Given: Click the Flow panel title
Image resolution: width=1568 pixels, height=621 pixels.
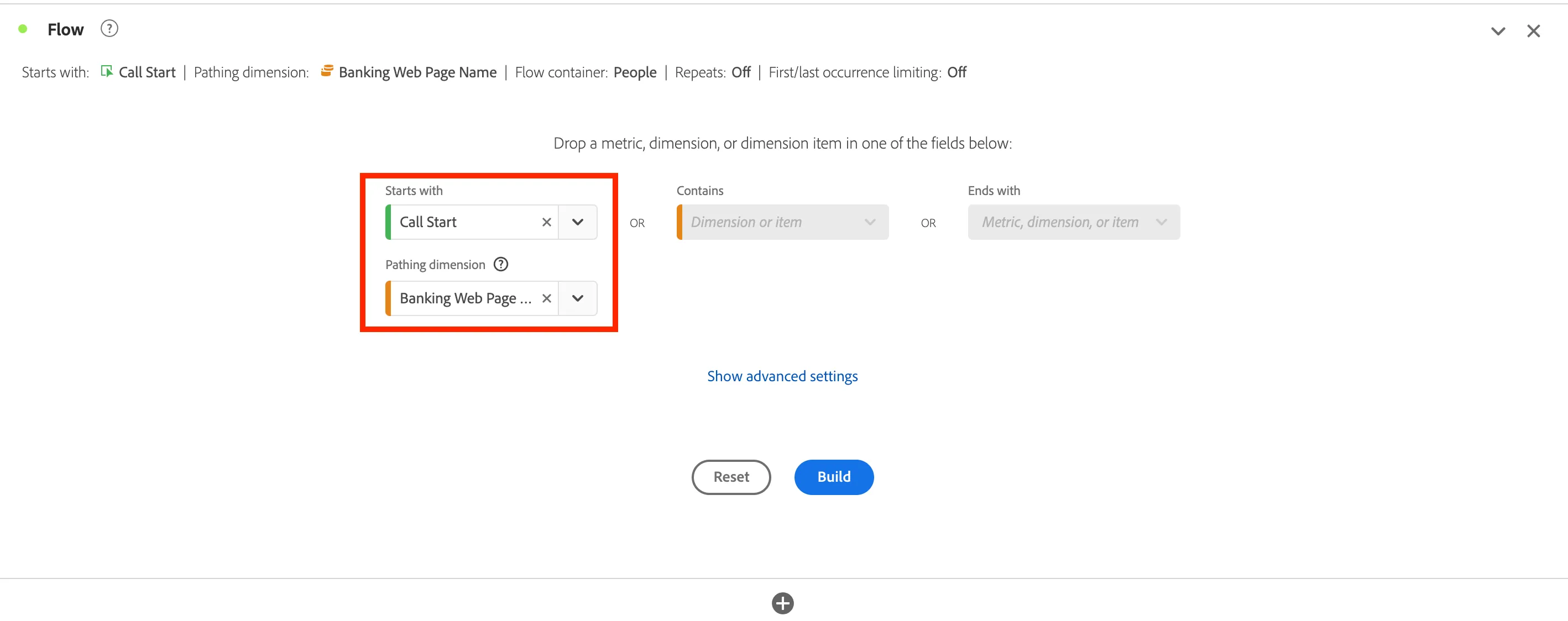Looking at the screenshot, I should (66, 29).
